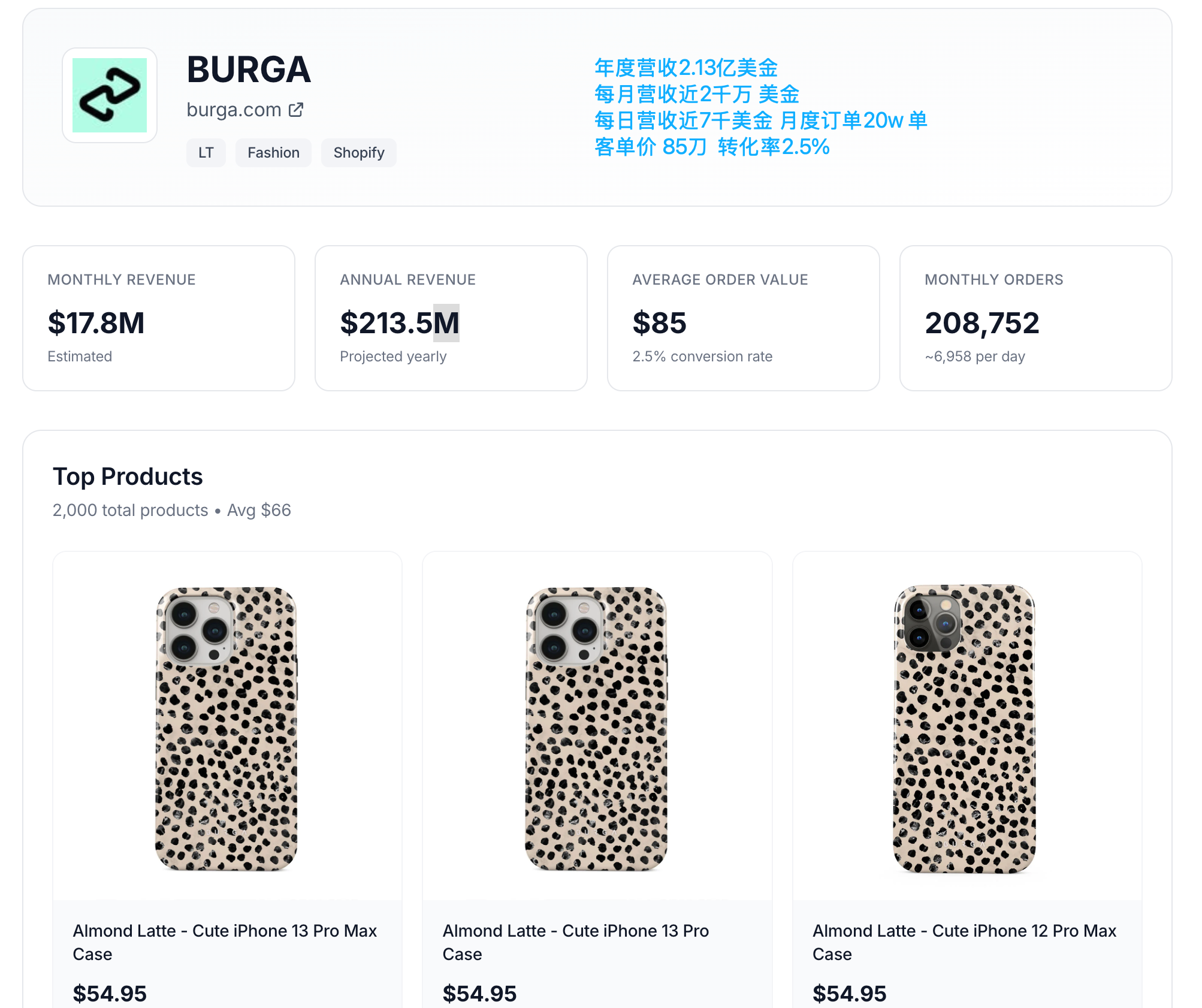
Task: Select the Shopify platform tag
Action: pos(359,153)
